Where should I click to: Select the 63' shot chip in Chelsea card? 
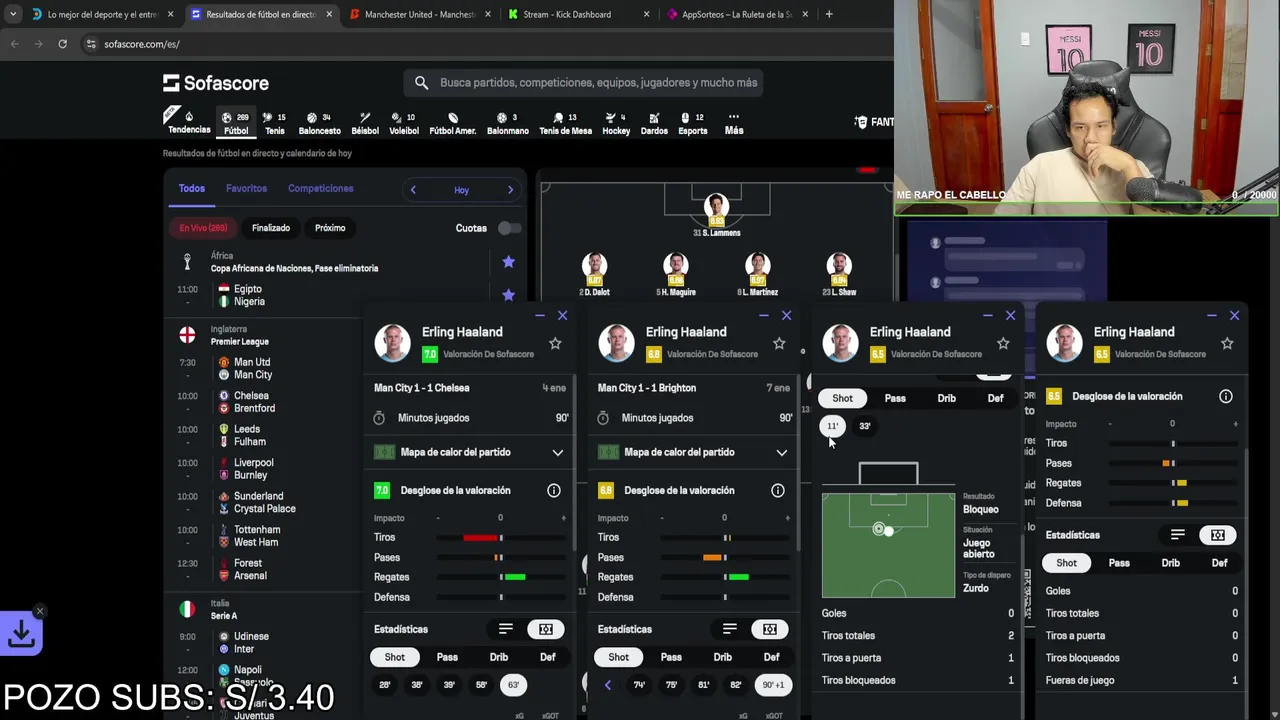[x=513, y=685]
